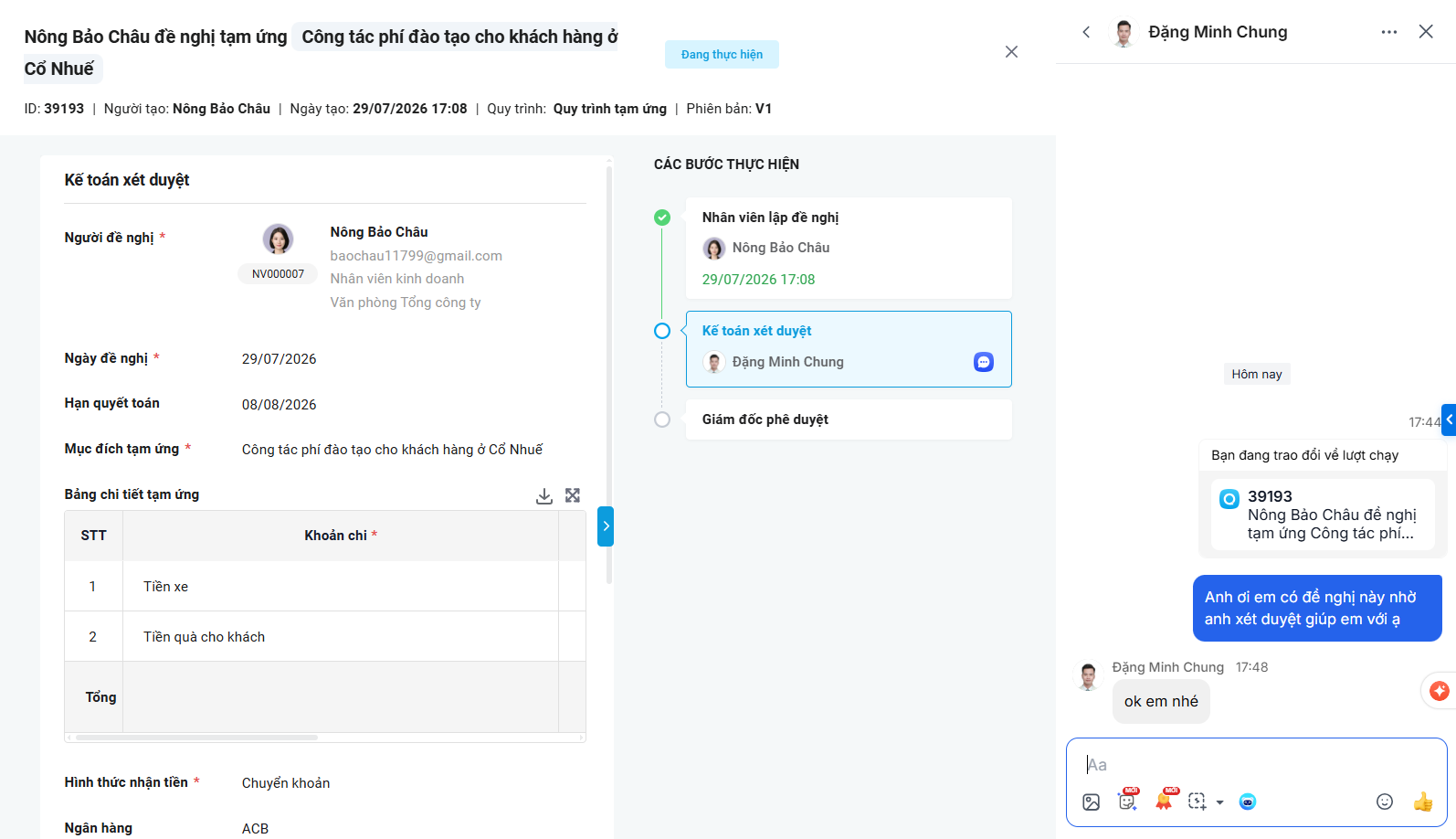
Task: Open the award badge icon in chat toolbar
Action: click(x=1165, y=801)
